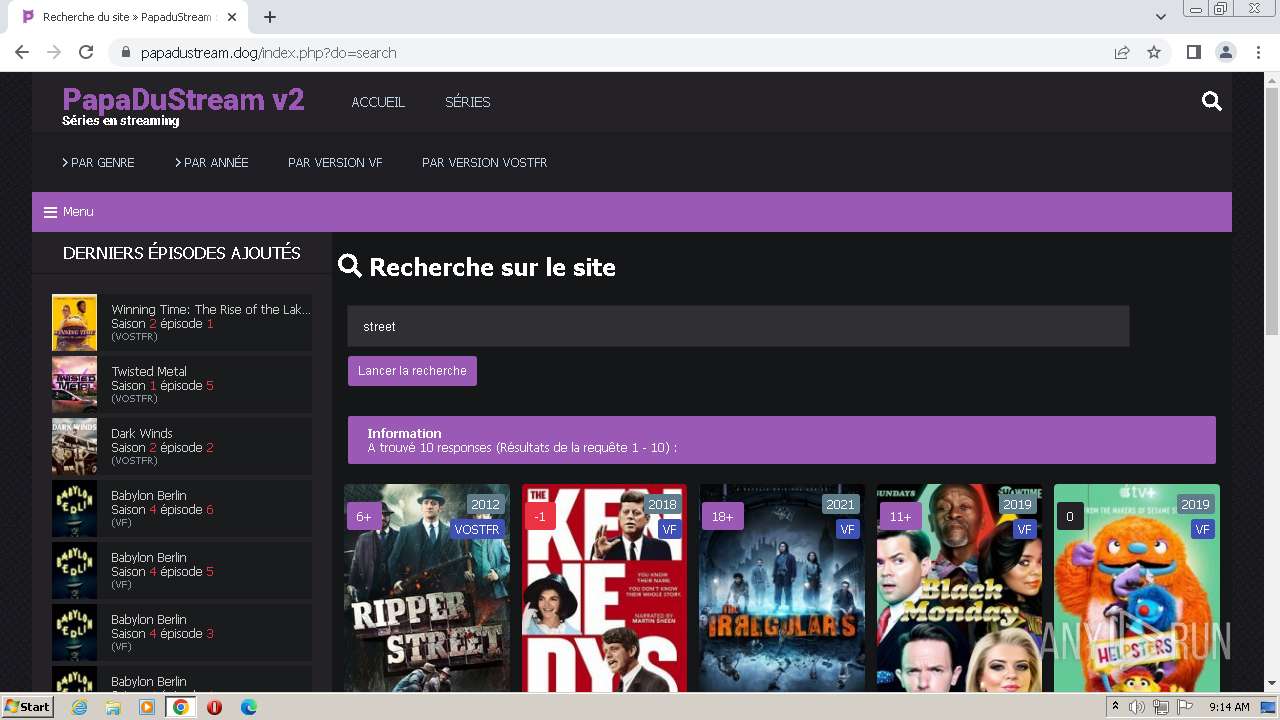Switch to Chrome in the taskbar
Viewport: 1280px width, 720px height.
click(x=180, y=707)
